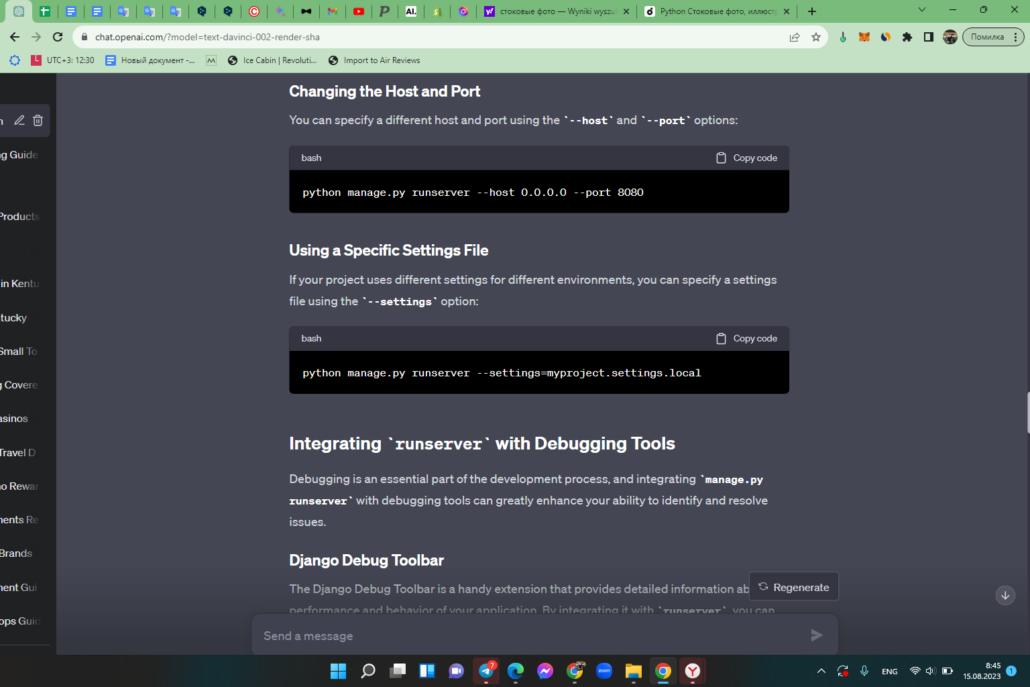This screenshot has height=687, width=1030.
Task: Open 'Import to Air Reviews' bookmark
Action: click(374, 60)
